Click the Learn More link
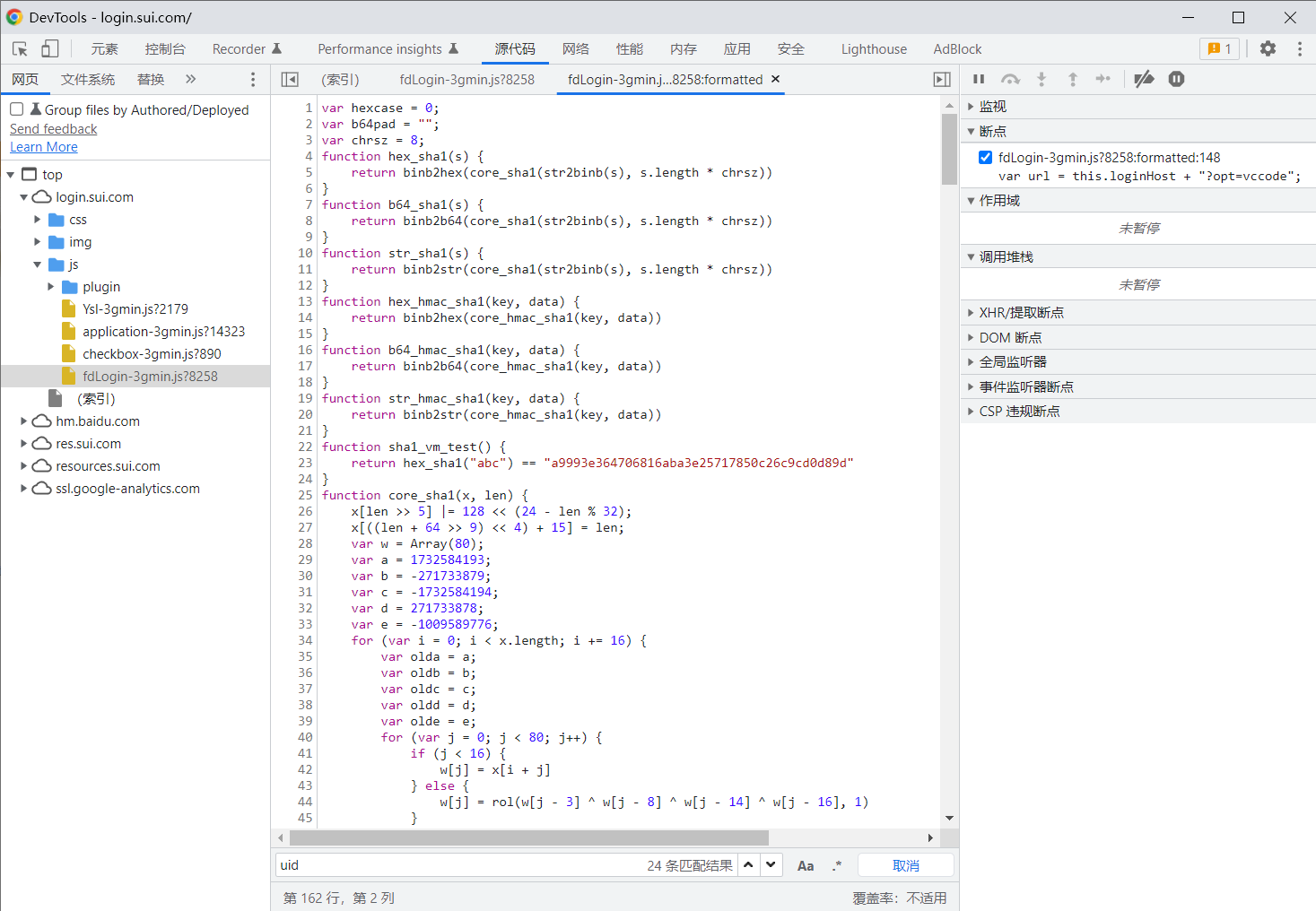The height and width of the screenshot is (911, 1316). [44, 147]
